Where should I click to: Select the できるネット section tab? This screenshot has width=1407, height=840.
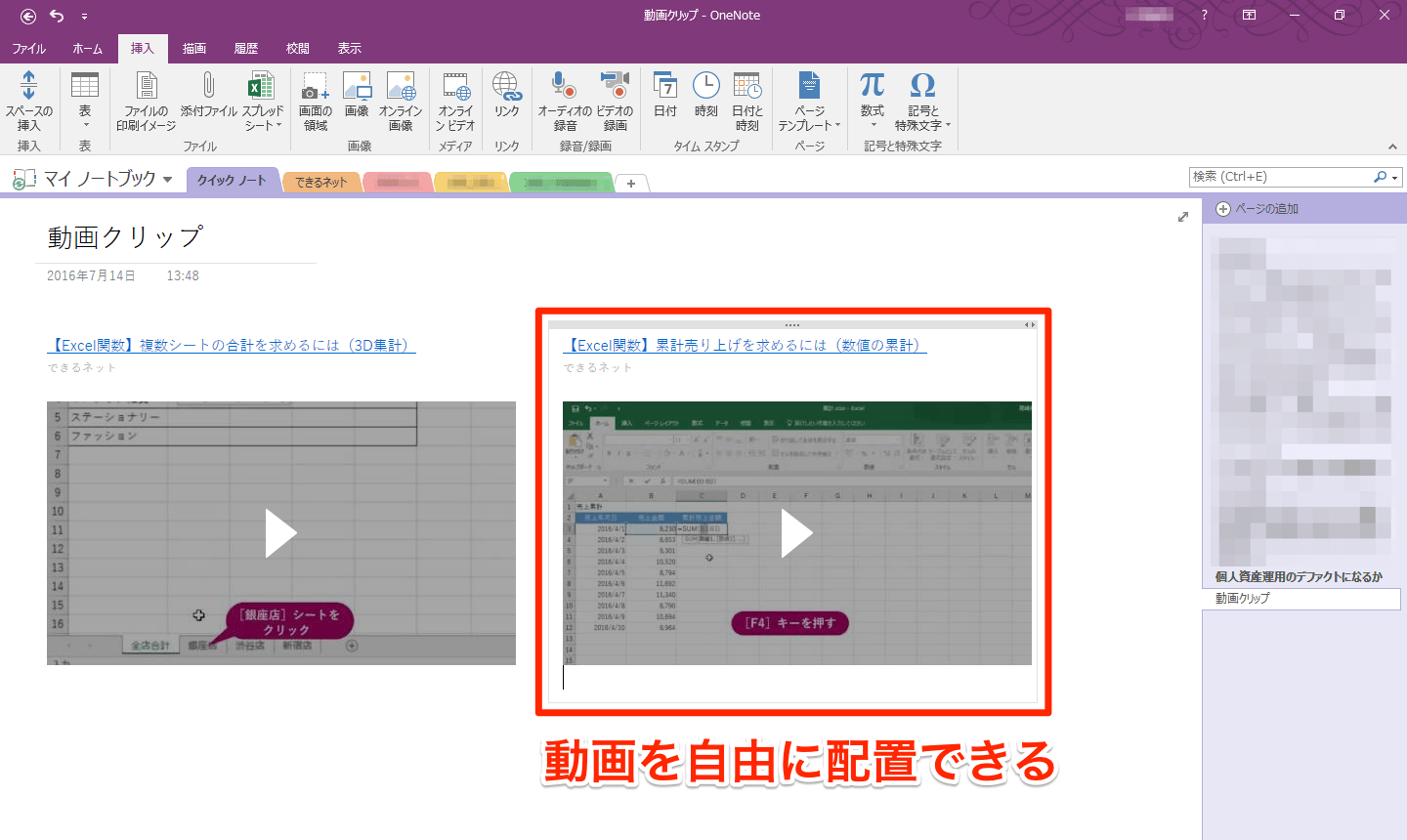tap(321, 182)
